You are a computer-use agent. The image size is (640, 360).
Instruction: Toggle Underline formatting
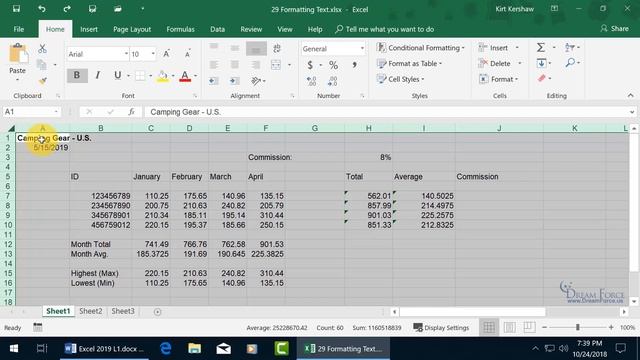point(118,75)
